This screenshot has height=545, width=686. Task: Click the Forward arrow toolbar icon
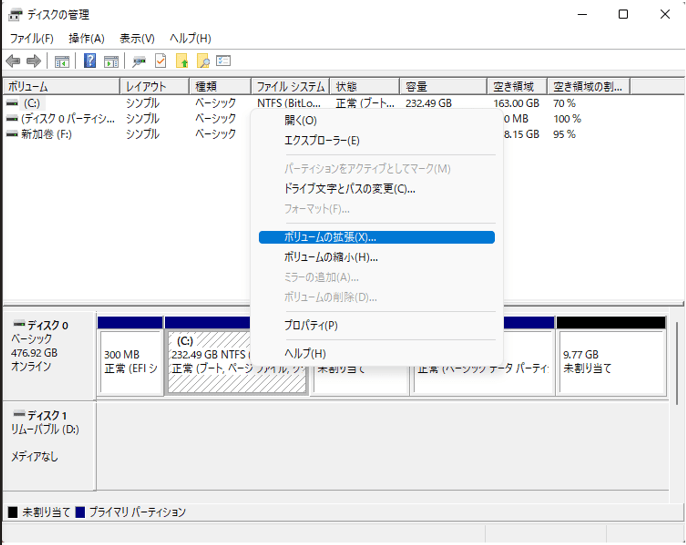click(34, 61)
